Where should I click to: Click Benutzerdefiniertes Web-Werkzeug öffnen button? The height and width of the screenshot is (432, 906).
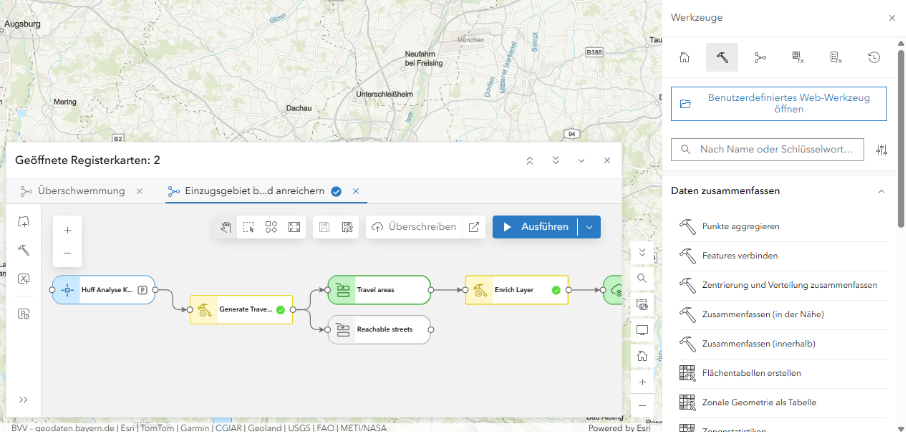(x=778, y=103)
